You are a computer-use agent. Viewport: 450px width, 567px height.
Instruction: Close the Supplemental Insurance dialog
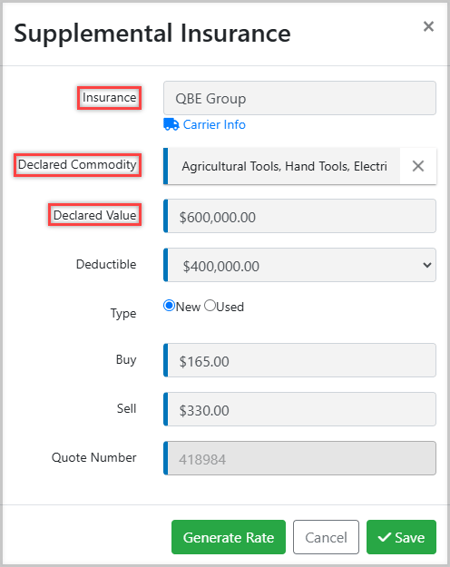pyautogui.click(x=428, y=26)
